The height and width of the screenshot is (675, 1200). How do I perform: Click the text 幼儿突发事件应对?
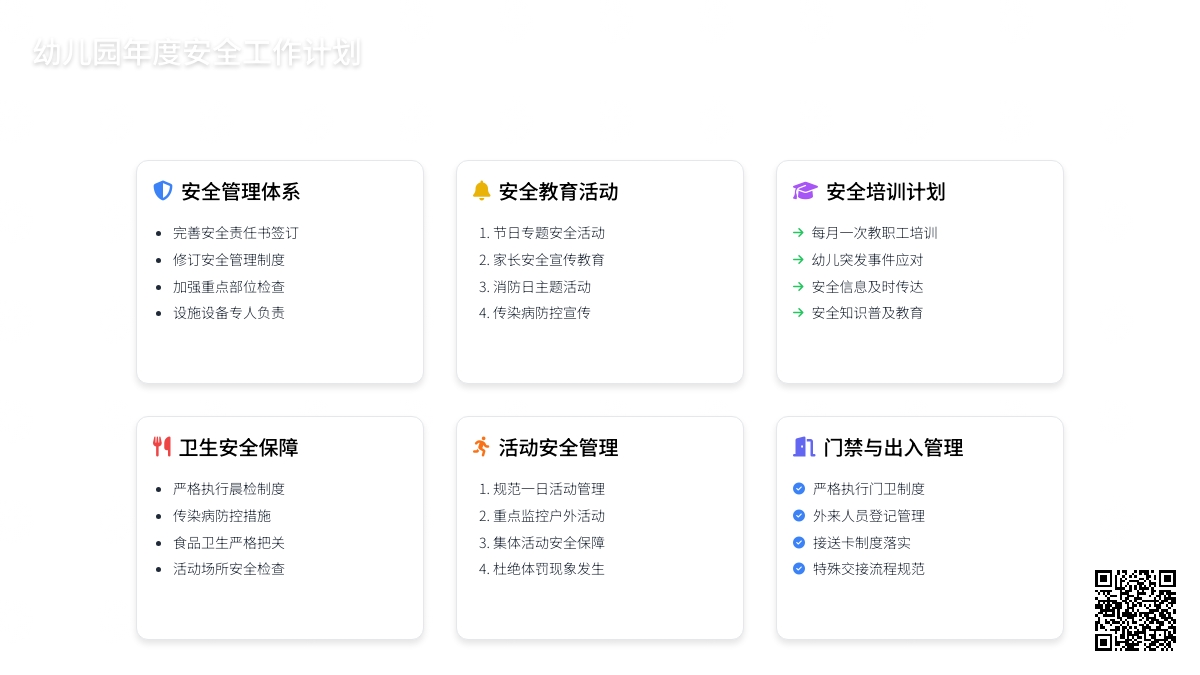tap(868, 260)
